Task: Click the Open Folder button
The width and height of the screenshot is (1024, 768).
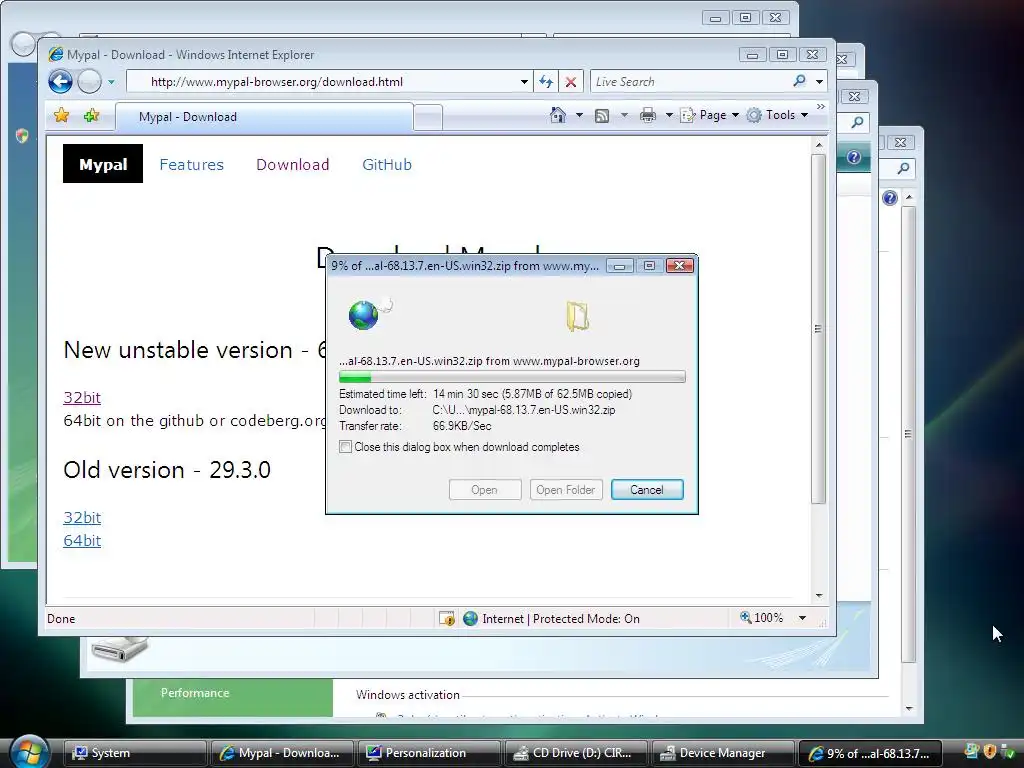Action: pyautogui.click(x=566, y=490)
